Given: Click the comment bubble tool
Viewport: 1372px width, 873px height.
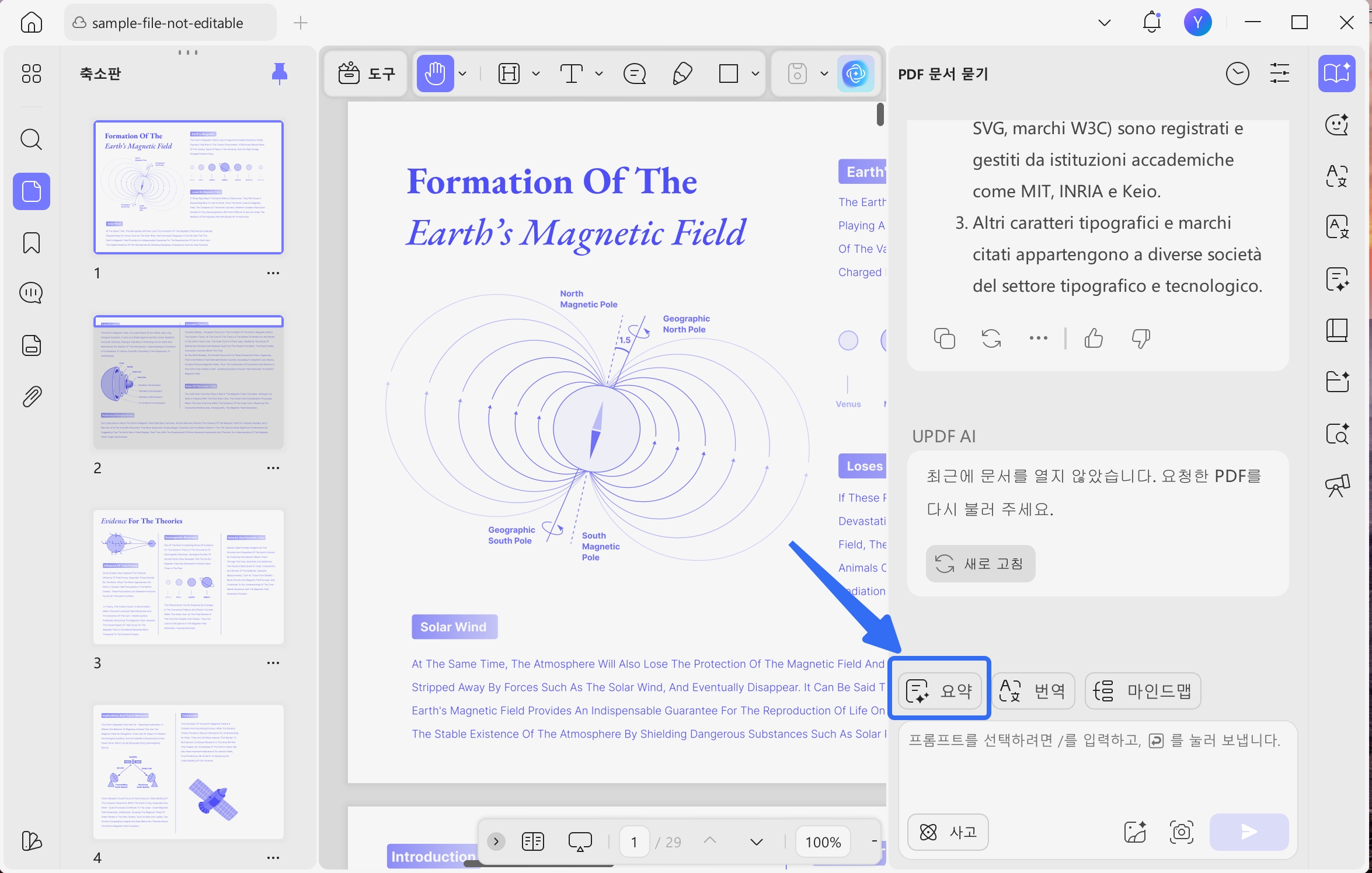Looking at the screenshot, I should 634,74.
